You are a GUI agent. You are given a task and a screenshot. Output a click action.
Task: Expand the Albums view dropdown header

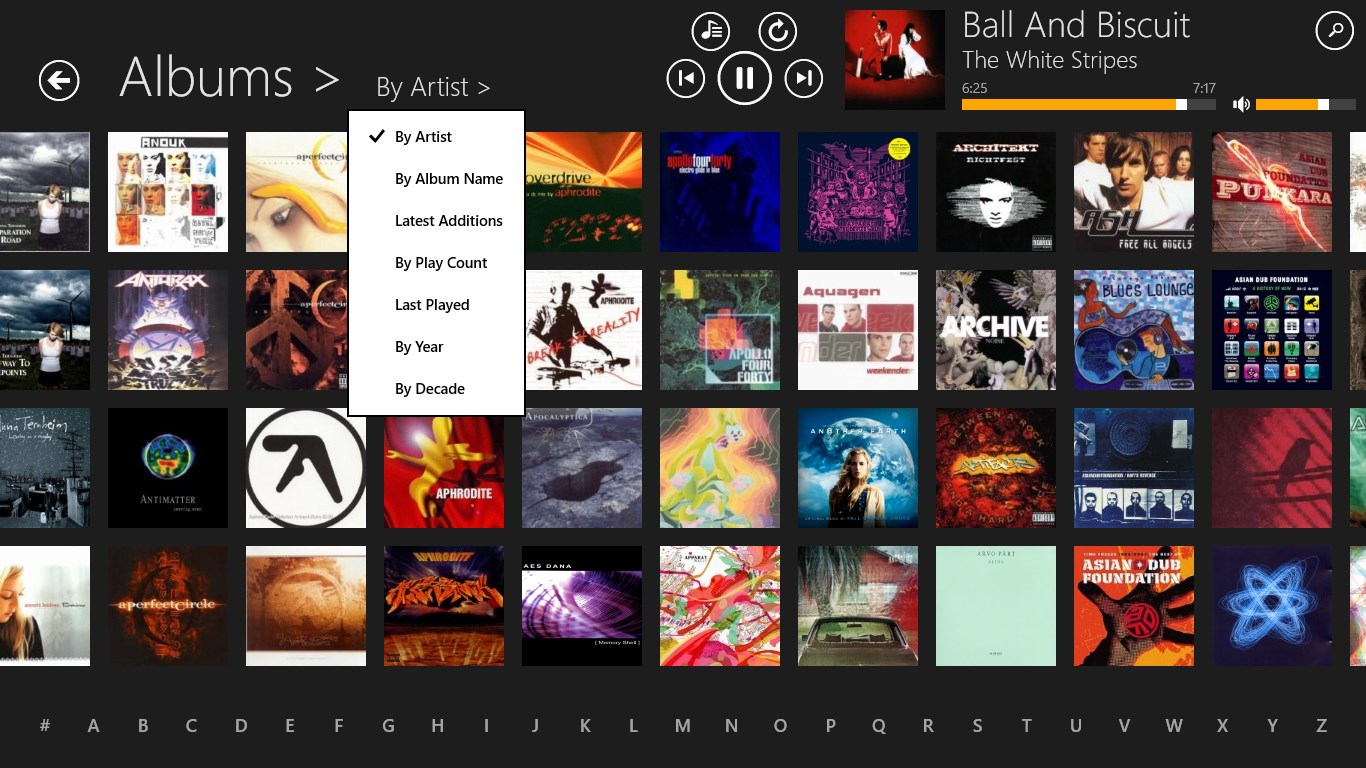[x=229, y=78]
